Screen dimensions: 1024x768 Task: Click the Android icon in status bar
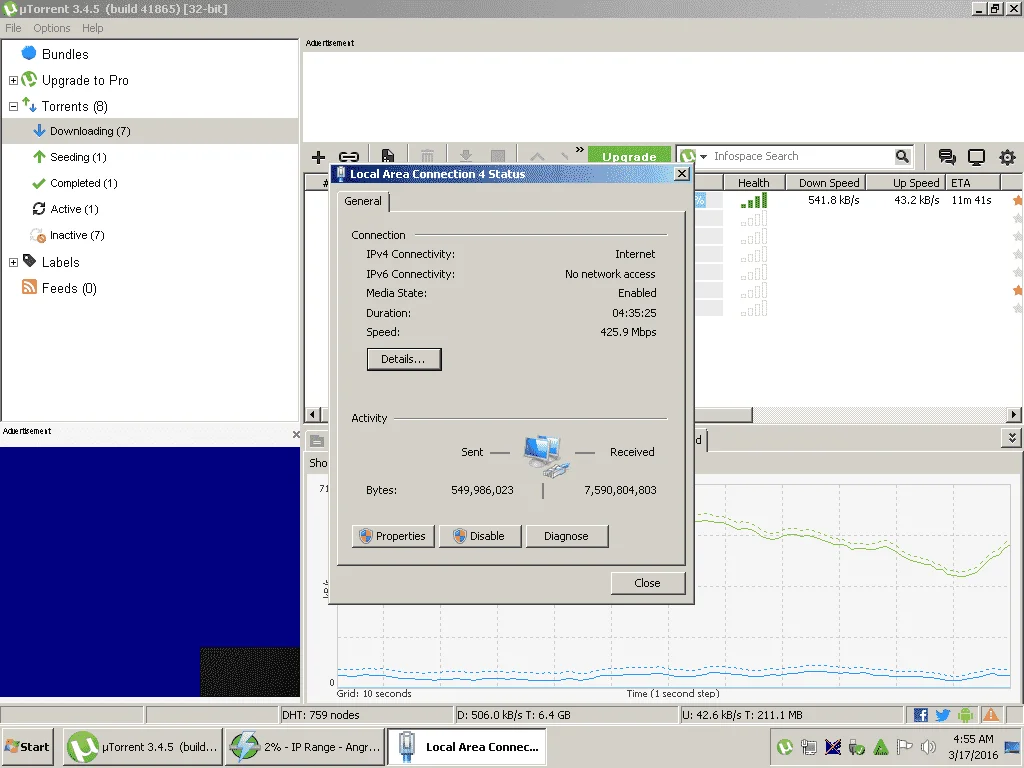965,715
